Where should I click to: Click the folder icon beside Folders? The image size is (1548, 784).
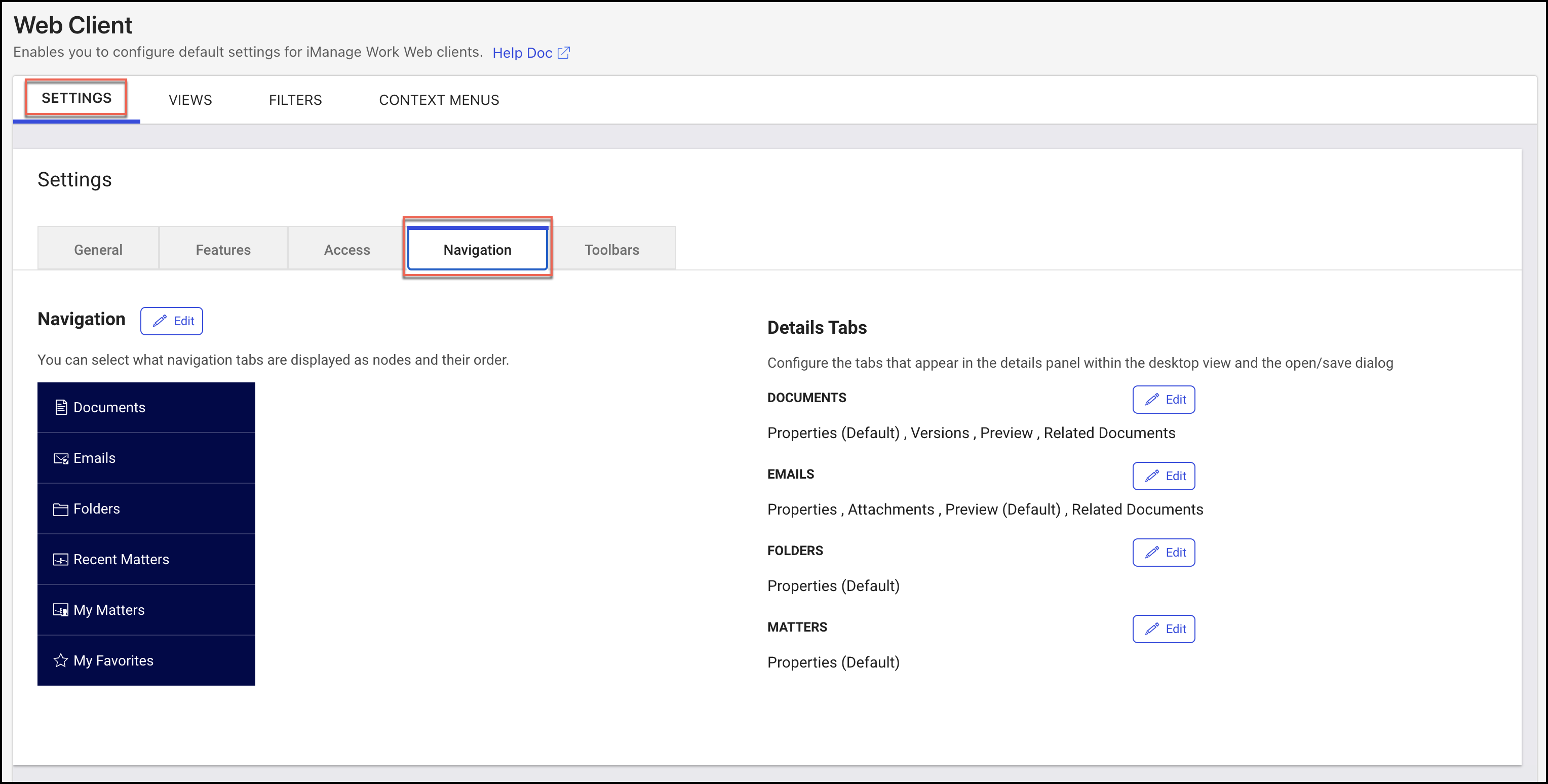click(x=61, y=508)
